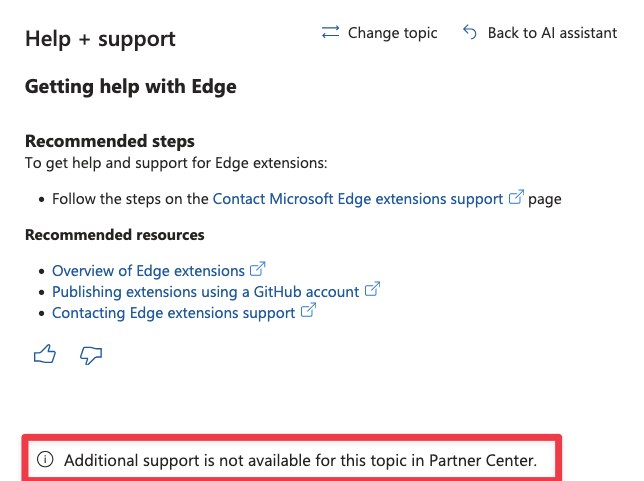Select the Change topic button text
This screenshot has width=644, height=481.
coord(393,33)
